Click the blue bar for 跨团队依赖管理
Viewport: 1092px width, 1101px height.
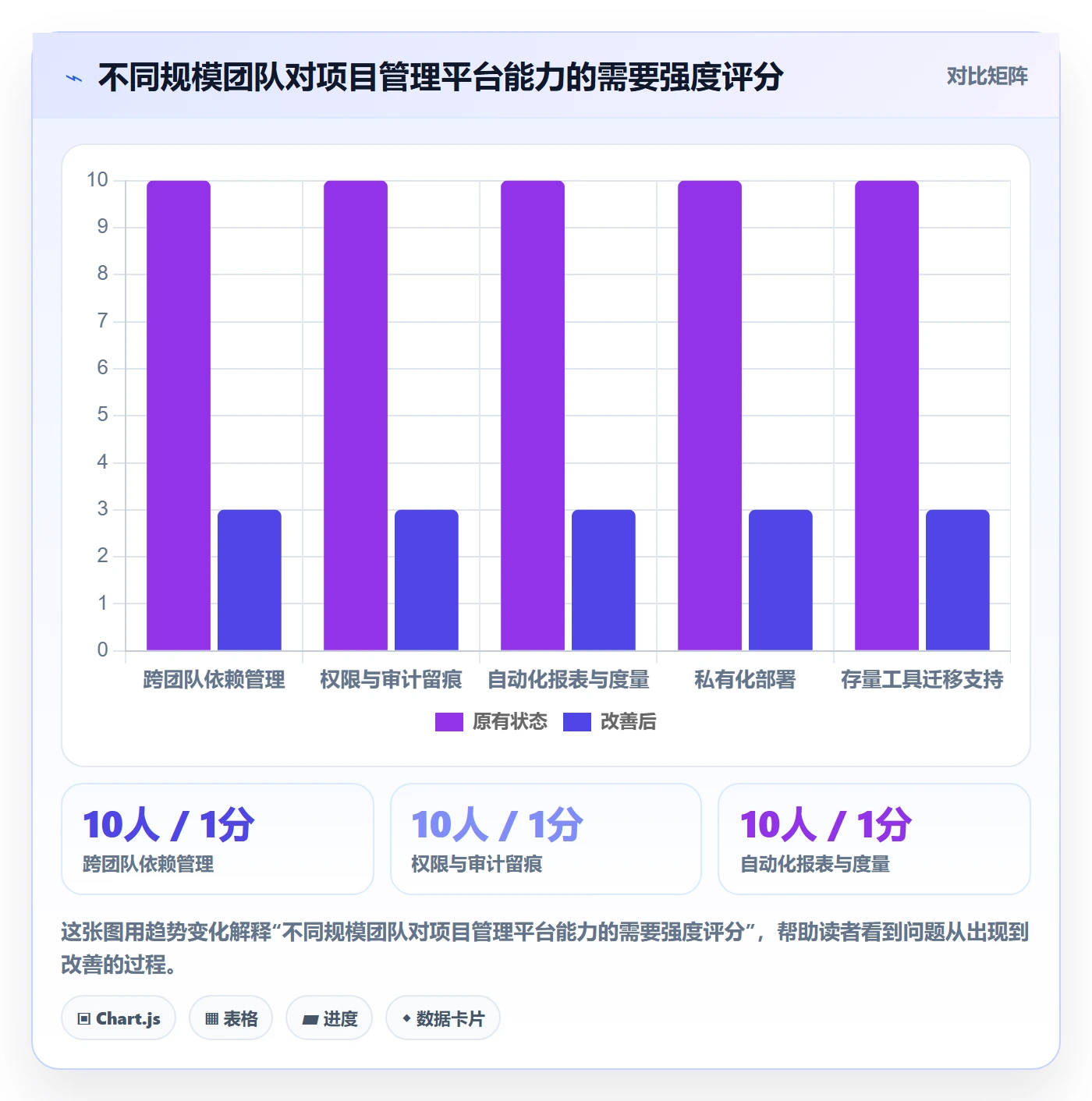(x=250, y=580)
